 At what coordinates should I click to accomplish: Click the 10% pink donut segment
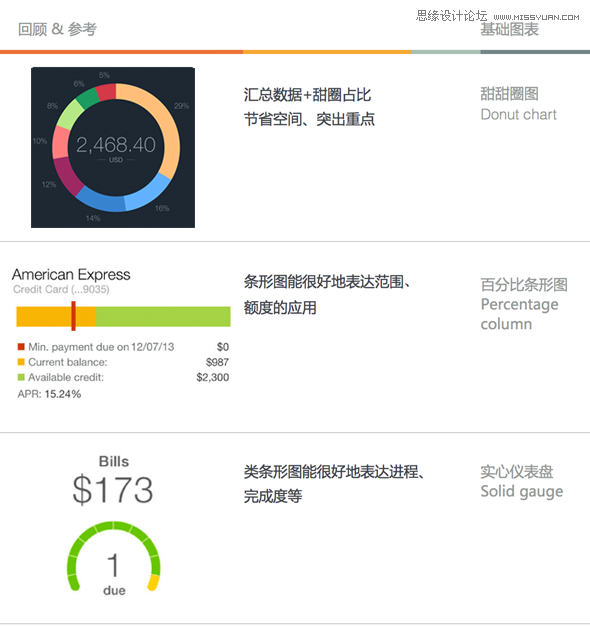pos(61,143)
